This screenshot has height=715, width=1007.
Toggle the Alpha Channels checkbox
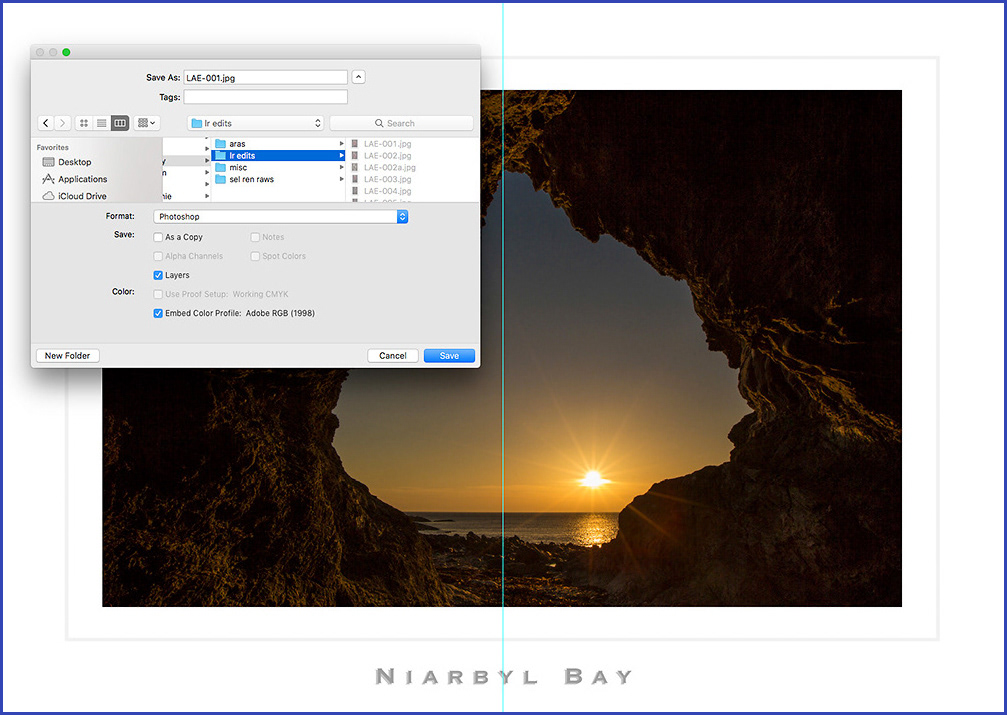point(158,256)
